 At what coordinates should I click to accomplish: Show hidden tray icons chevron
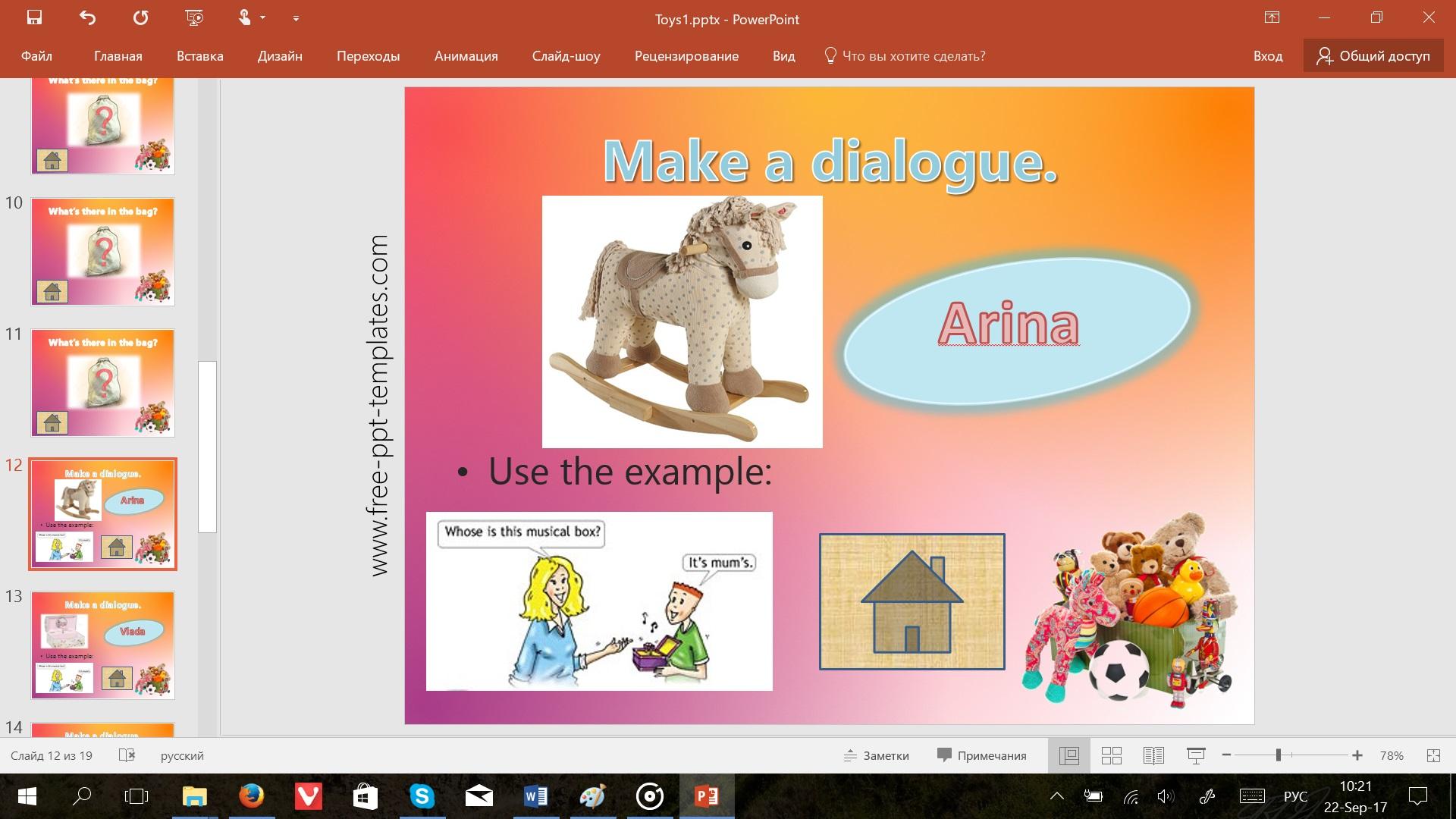tap(1056, 796)
